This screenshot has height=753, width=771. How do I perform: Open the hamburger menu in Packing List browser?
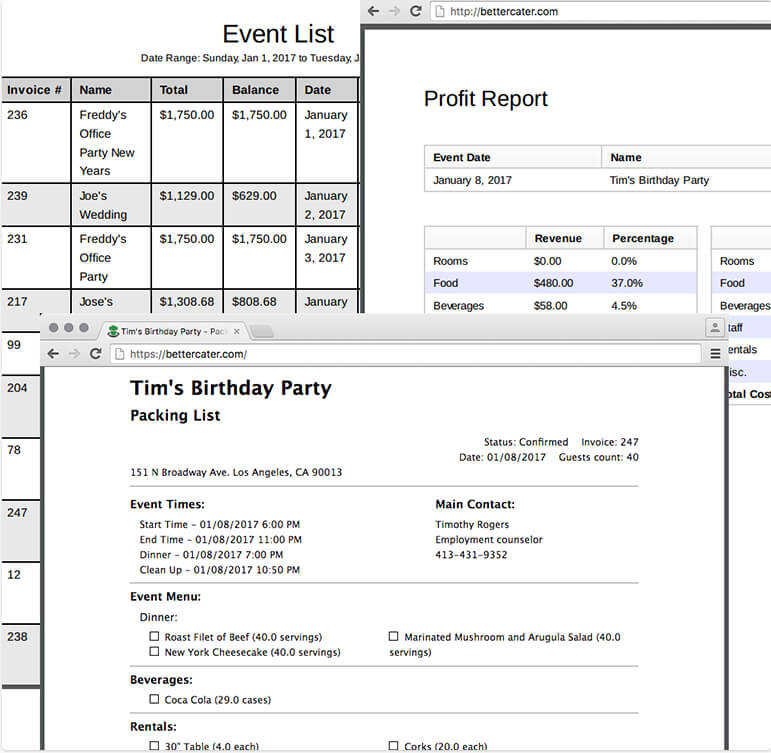click(715, 354)
